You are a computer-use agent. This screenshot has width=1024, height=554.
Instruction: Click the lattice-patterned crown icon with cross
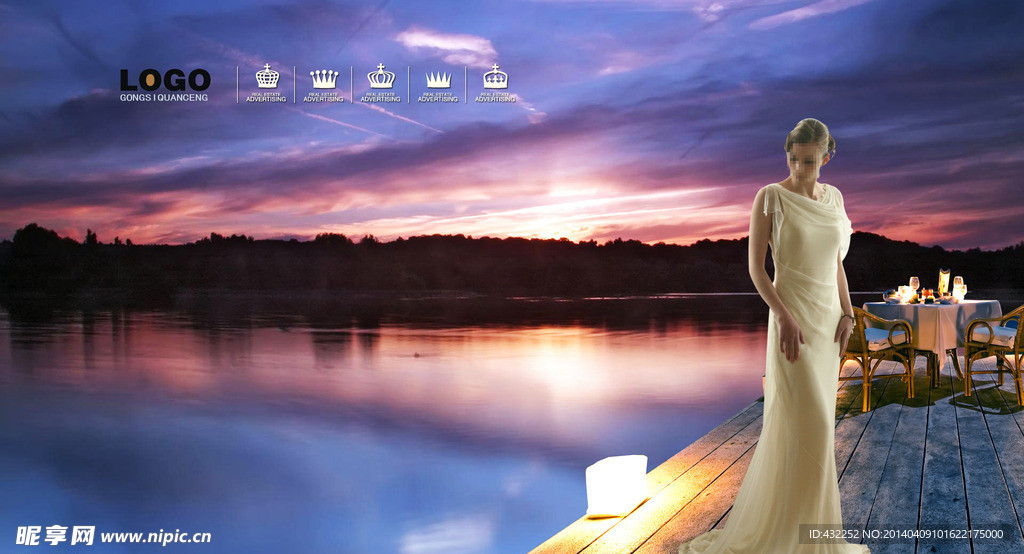click(x=267, y=76)
